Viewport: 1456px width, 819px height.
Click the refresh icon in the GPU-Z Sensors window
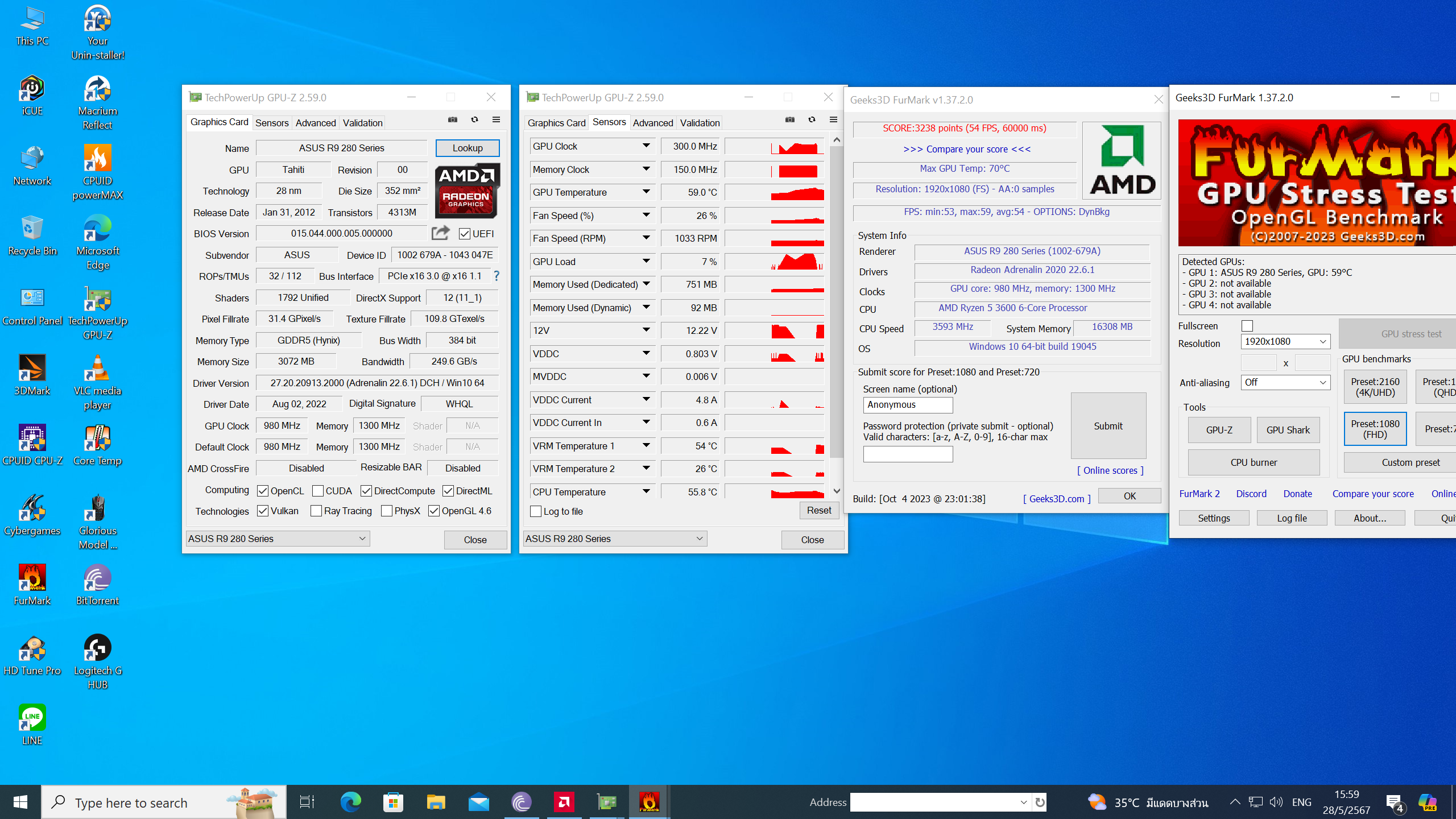pos(812,119)
